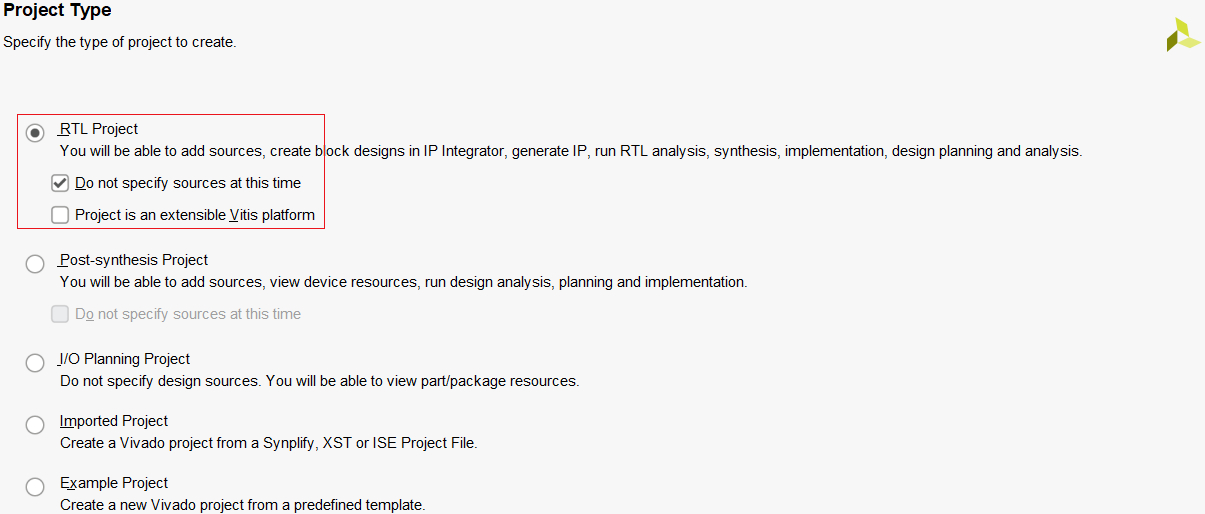Uncheck the enabled 'Do not specify sources' checkbox
Viewport: 1205px width, 514px height.
61,183
